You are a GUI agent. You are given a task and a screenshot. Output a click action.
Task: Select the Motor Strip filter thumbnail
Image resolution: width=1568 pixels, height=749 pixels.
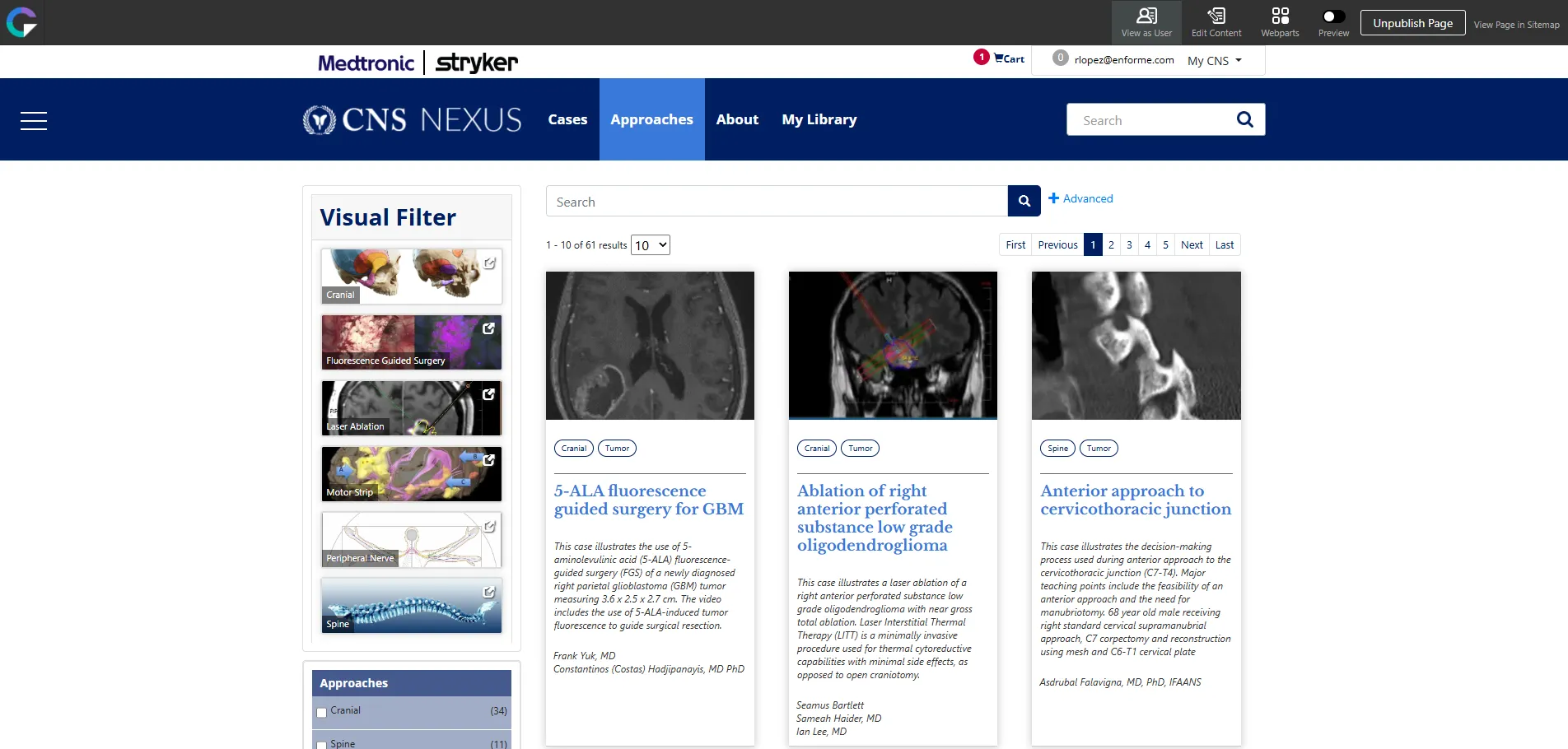[411, 474]
